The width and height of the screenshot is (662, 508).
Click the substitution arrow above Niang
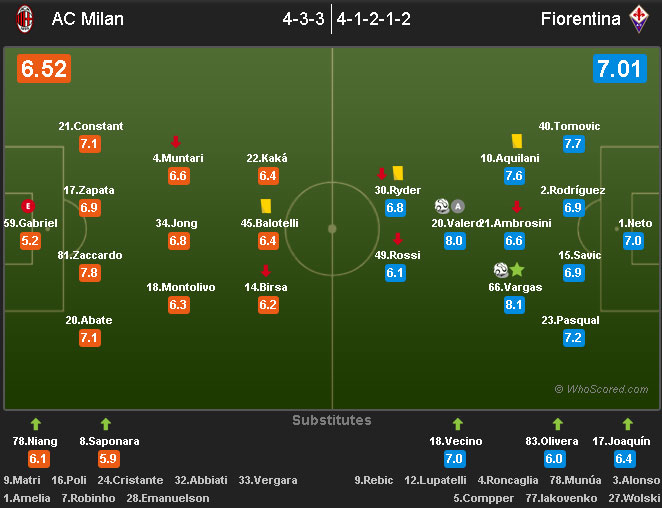(37, 423)
